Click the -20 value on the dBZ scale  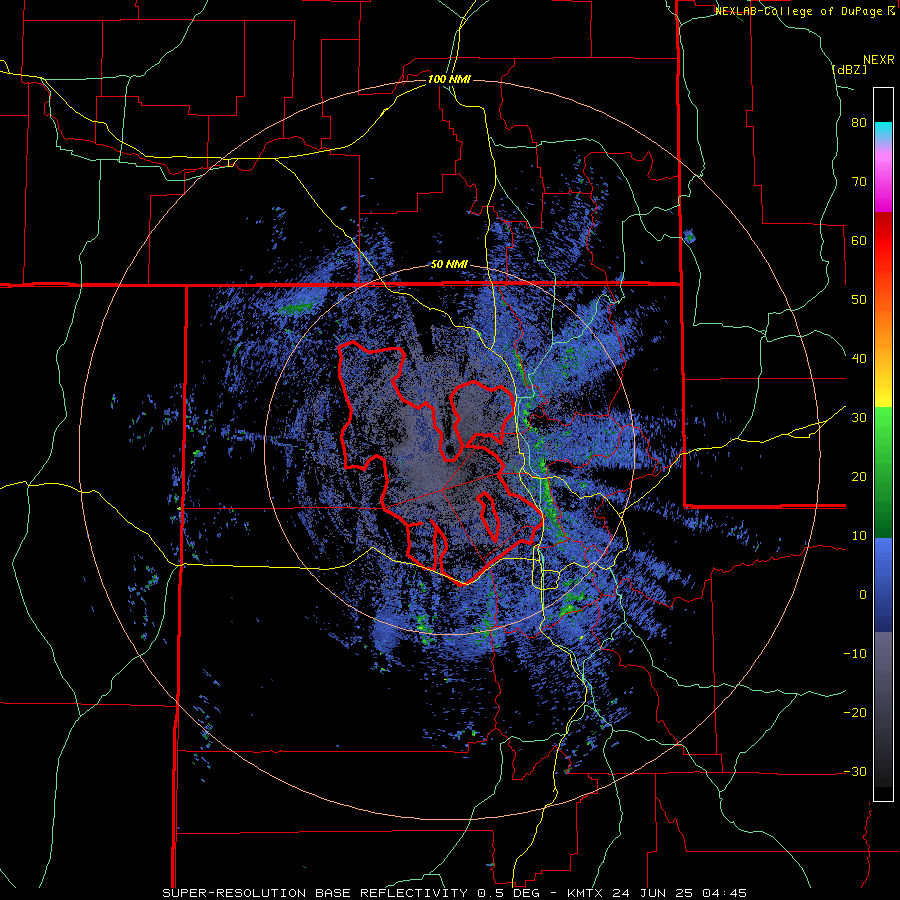pyautogui.click(x=855, y=713)
